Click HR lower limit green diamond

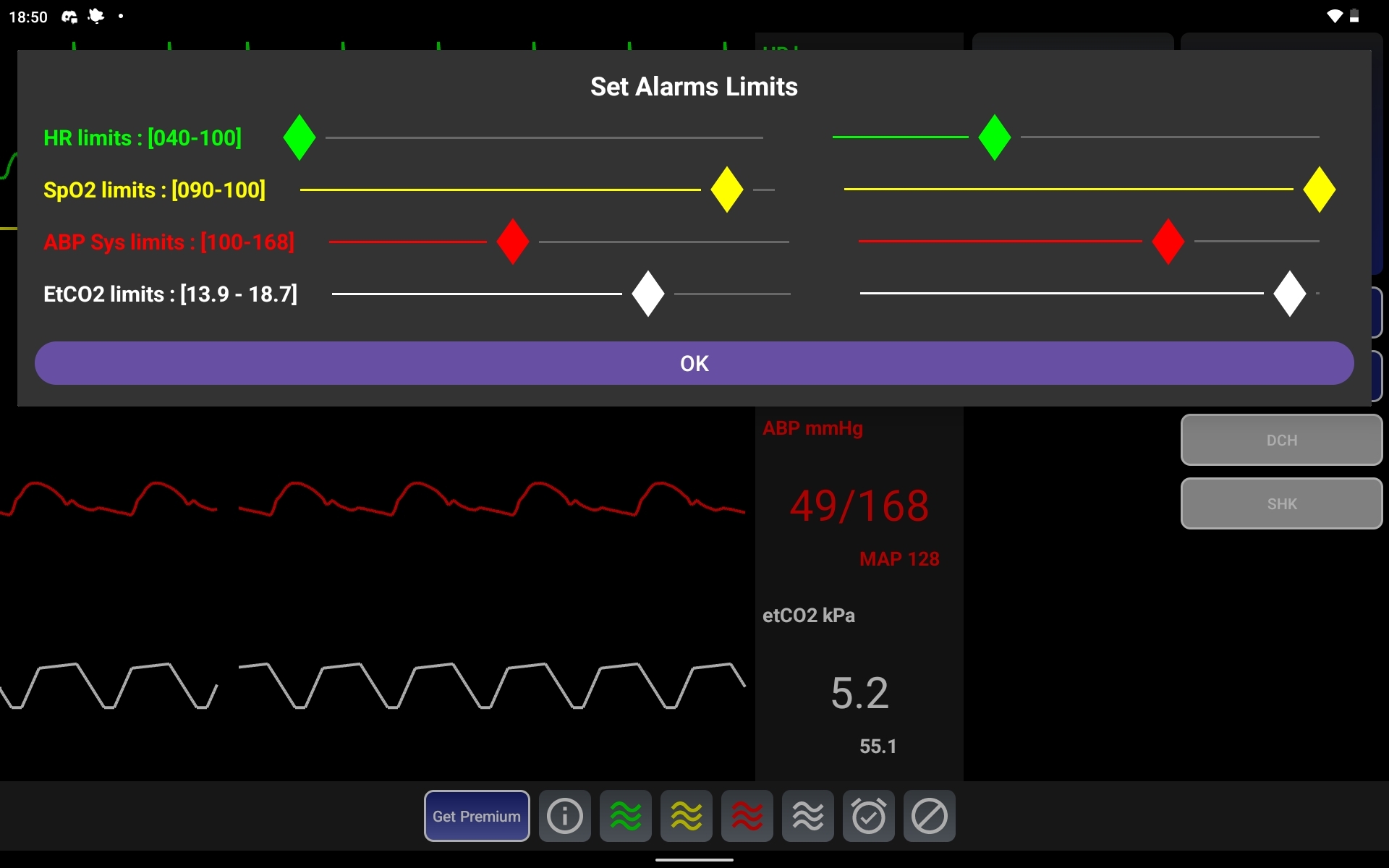[300, 137]
